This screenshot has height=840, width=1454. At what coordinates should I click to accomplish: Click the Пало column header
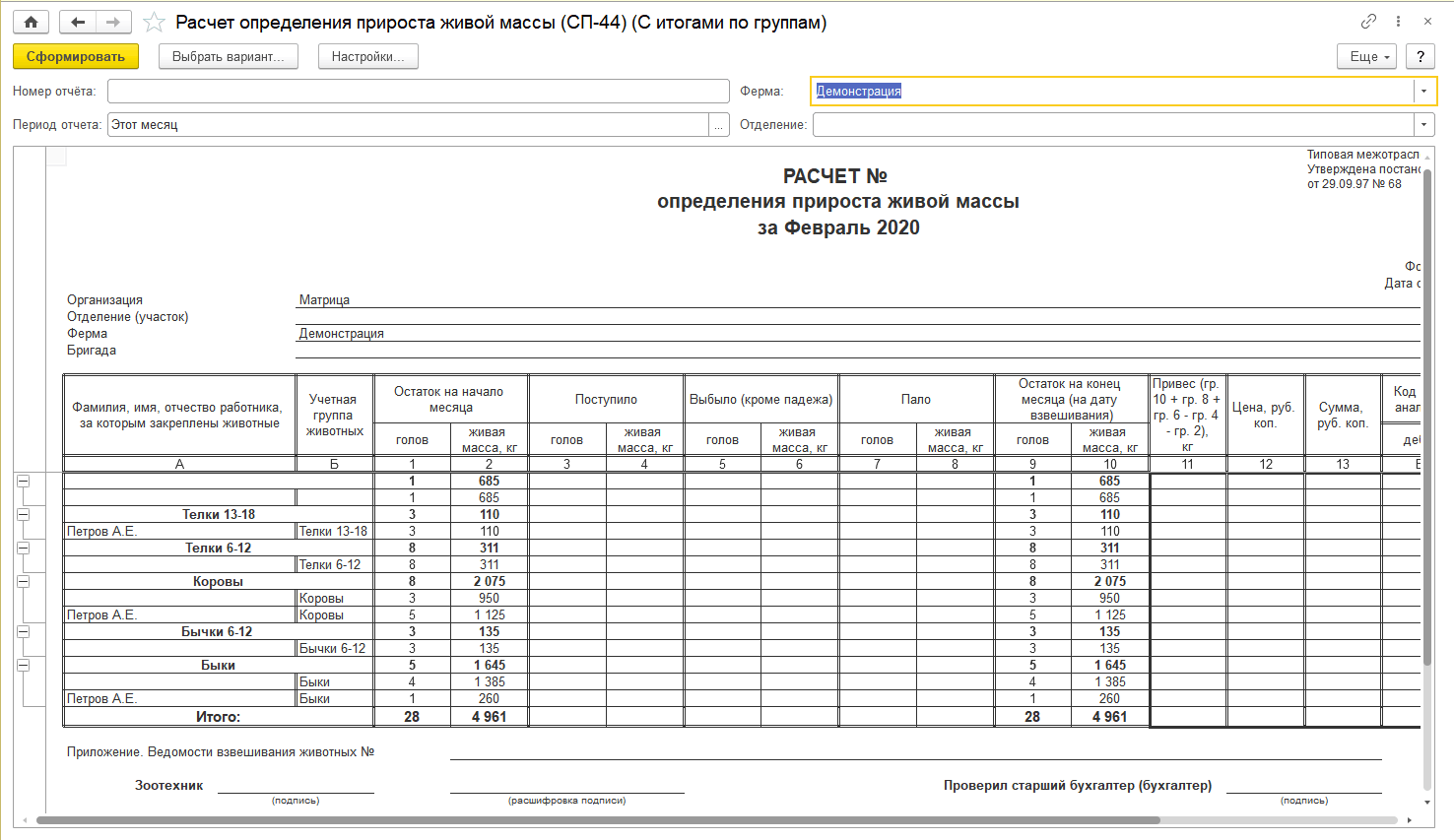click(916, 400)
